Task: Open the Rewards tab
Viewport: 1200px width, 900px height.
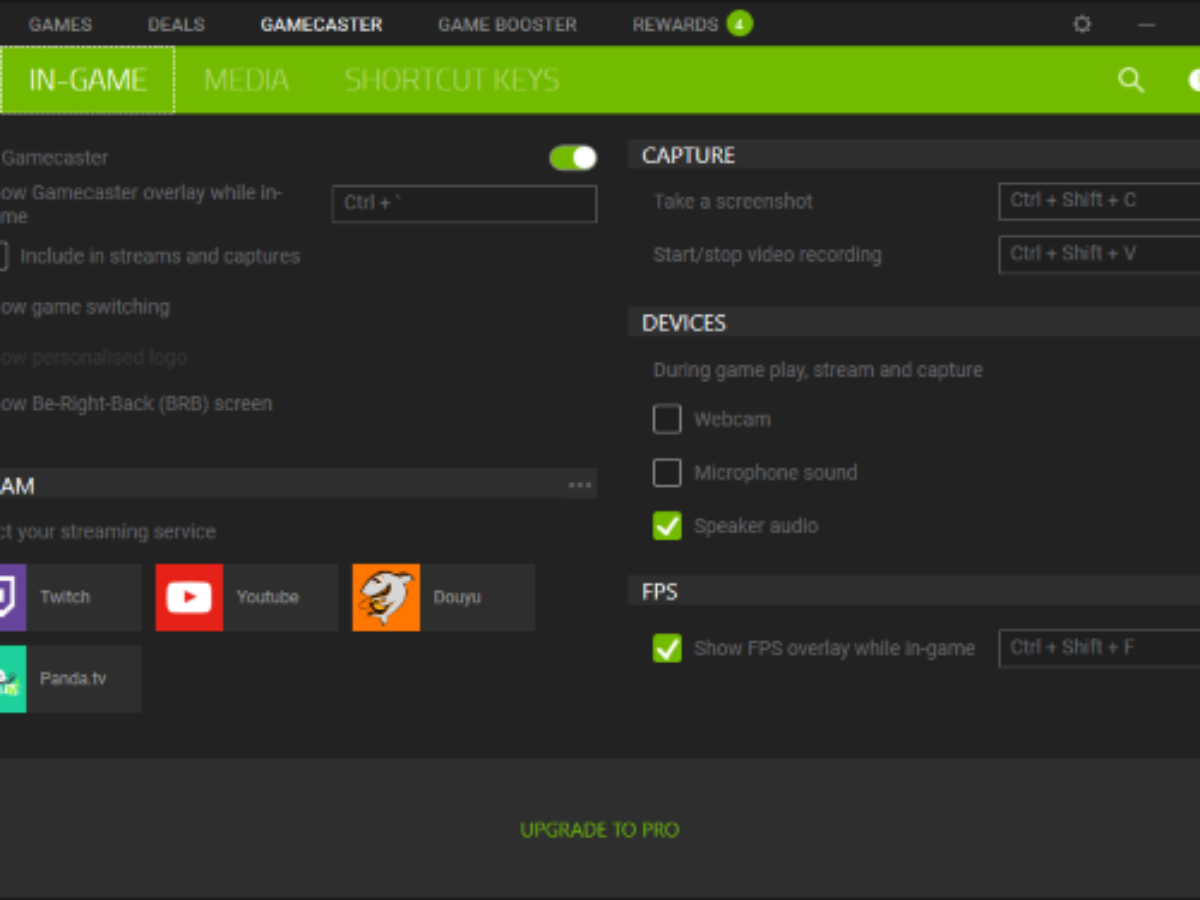Action: [675, 24]
